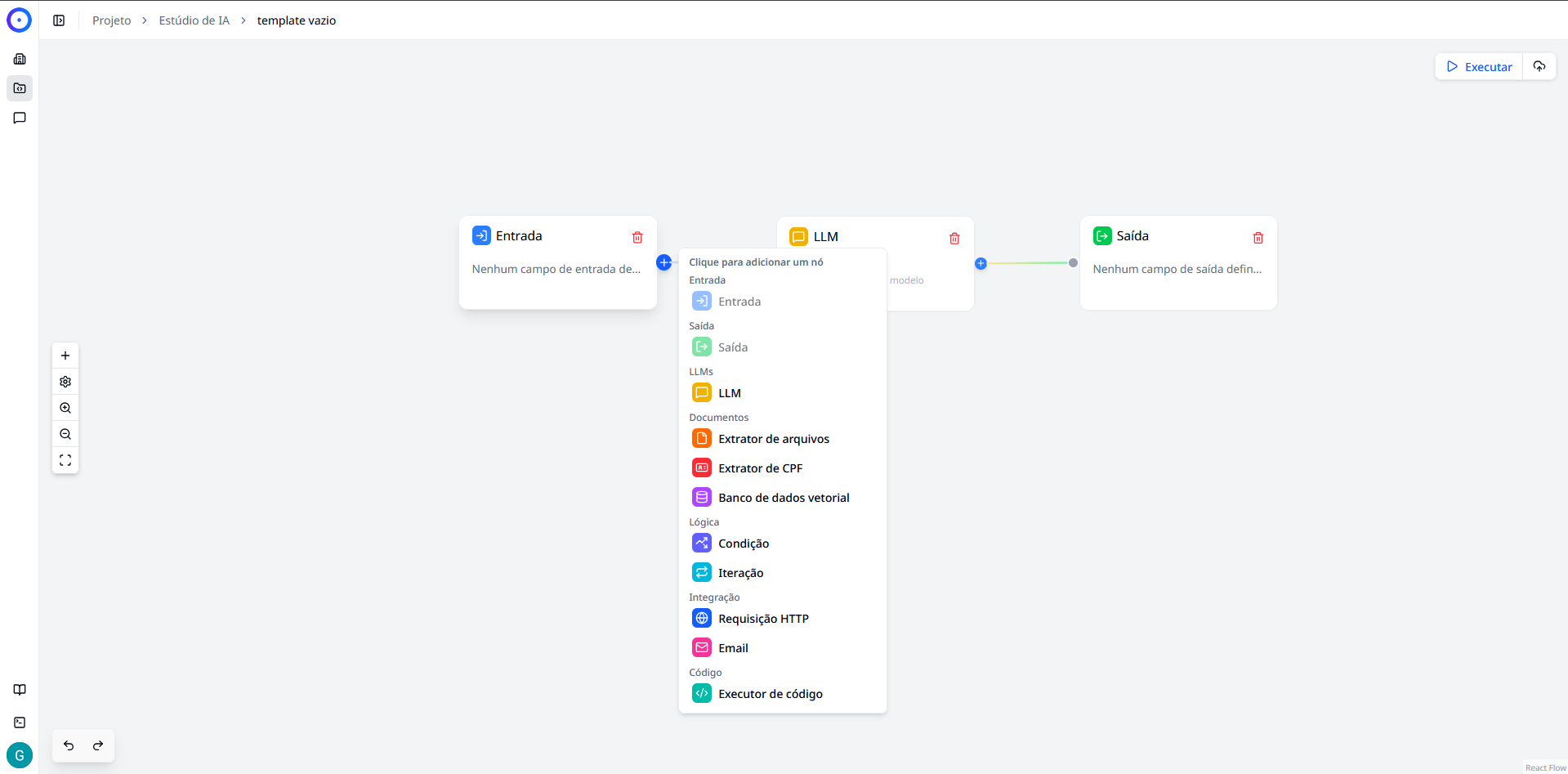The height and width of the screenshot is (774, 1568).
Task: Zoom in on the canvas
Action: 65,408
